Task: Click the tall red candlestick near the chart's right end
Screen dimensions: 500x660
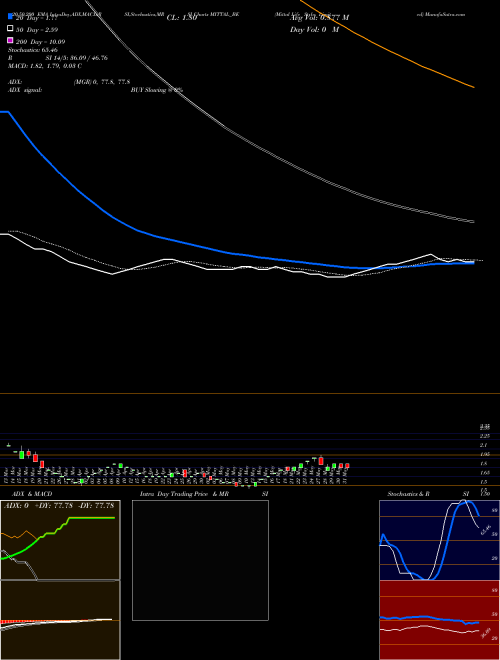Action: (x=321, y=460)
